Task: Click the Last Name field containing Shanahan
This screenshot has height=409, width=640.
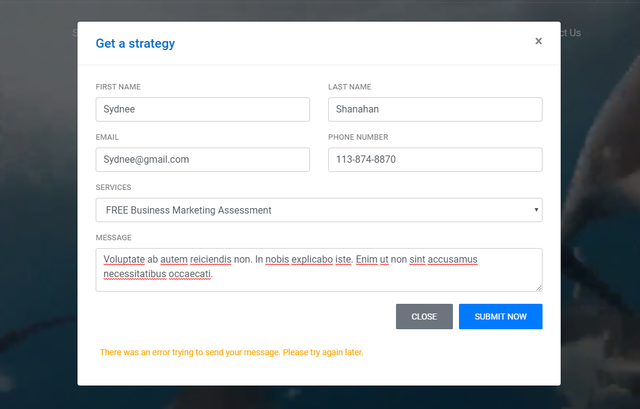Action: click(x=435, y=109)
